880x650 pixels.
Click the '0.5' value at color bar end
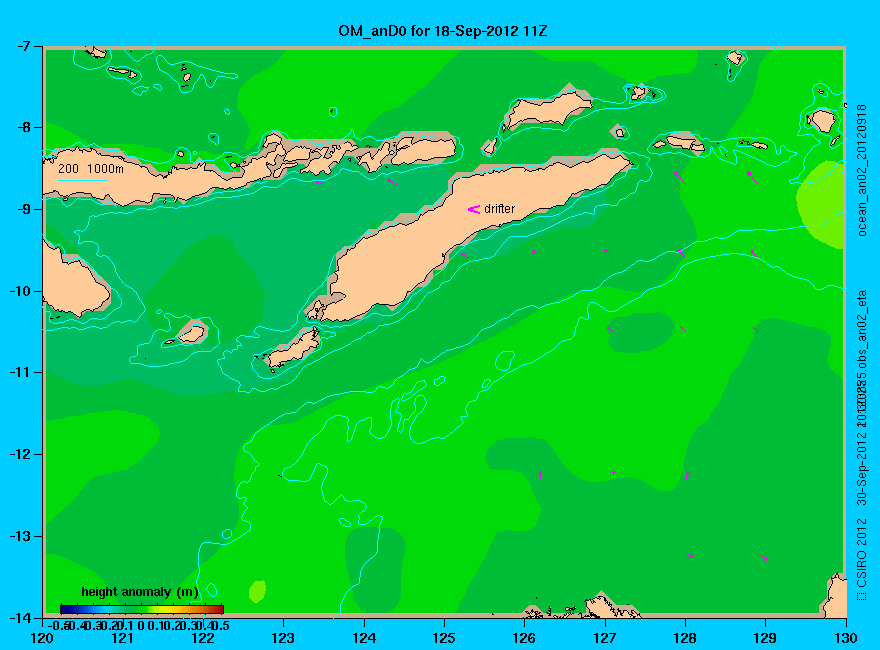[219, 625]
